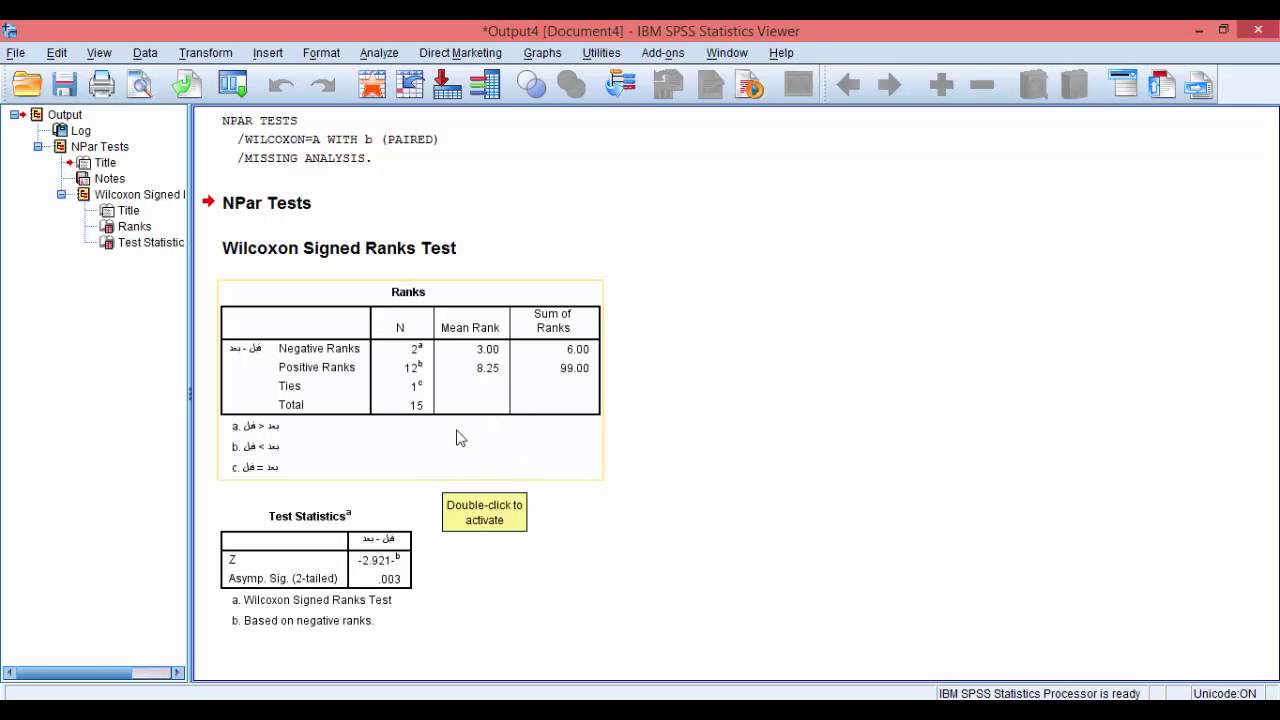This screenshot has width=1280, height=720.
Task: Select Log in the outline tree
Action: click(81, 131)
